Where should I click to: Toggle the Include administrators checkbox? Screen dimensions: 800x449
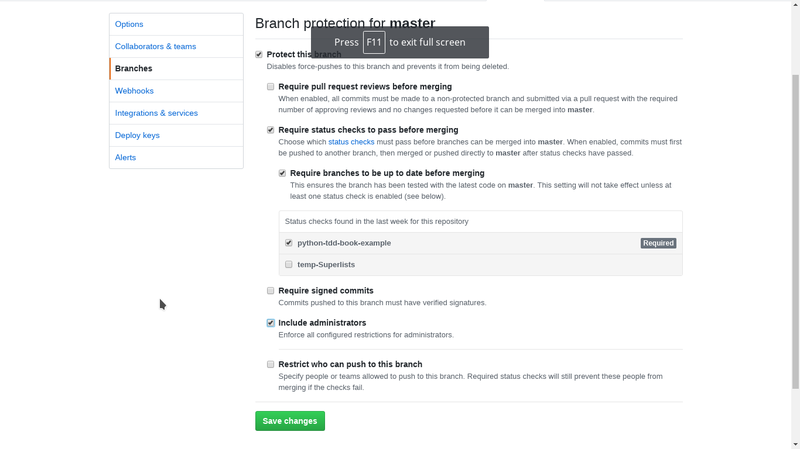(x=270, y=323)
